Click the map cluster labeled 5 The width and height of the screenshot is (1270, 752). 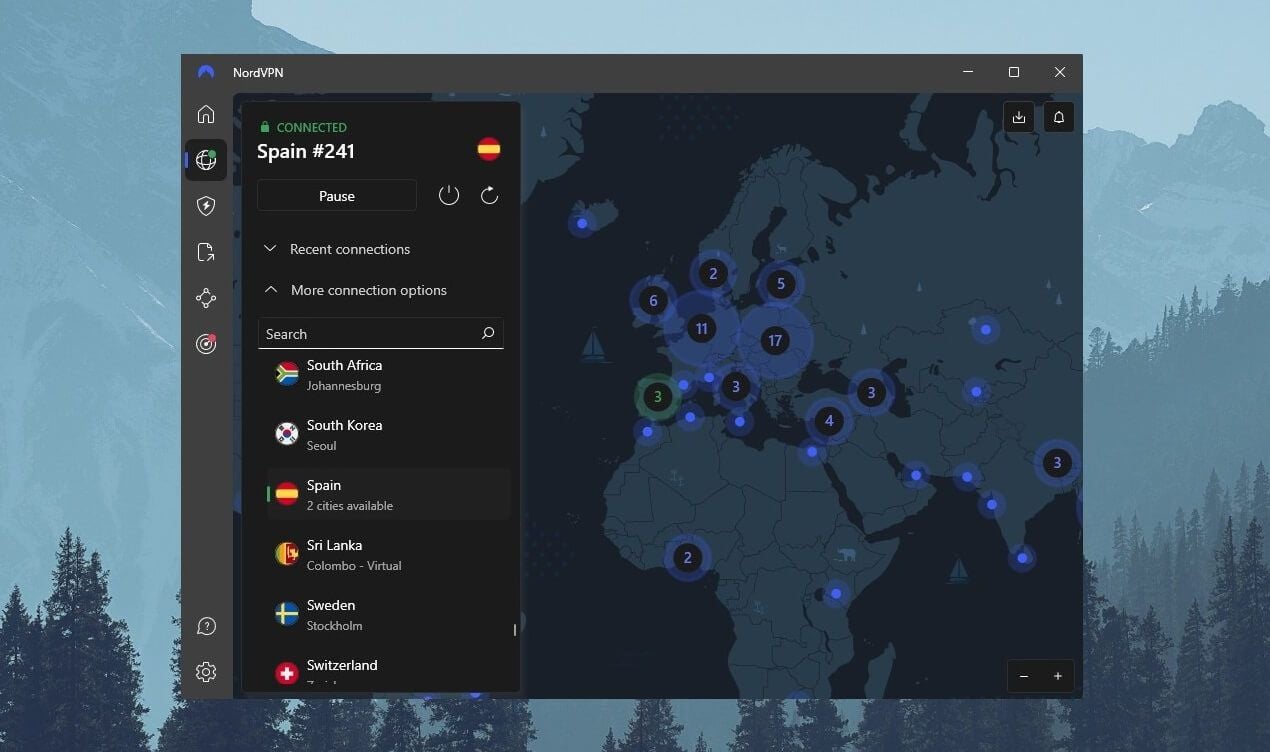(781, 284)
